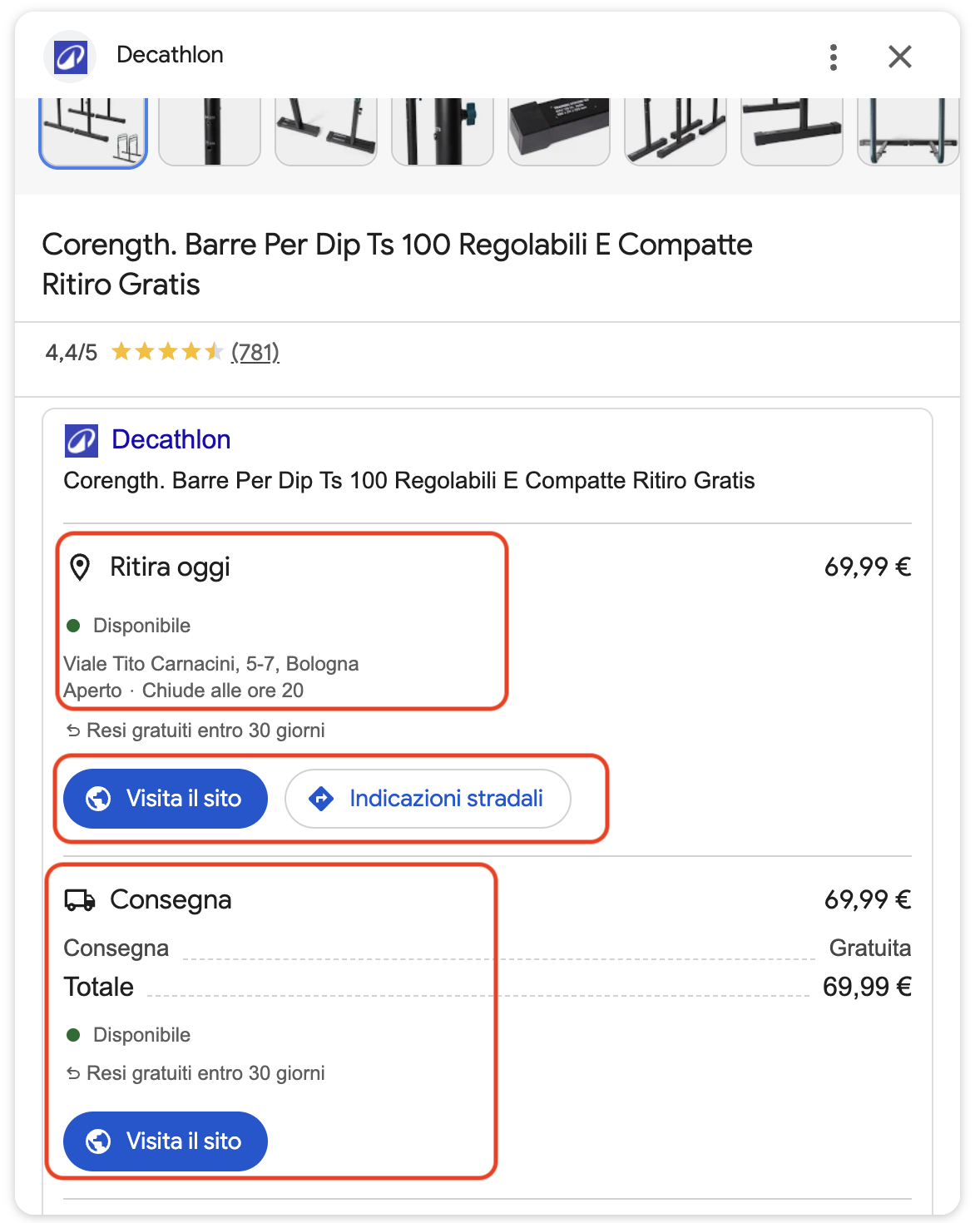Open the 781 reviews link
This screenshot has height=1223, width=980.
coord(255,353)
